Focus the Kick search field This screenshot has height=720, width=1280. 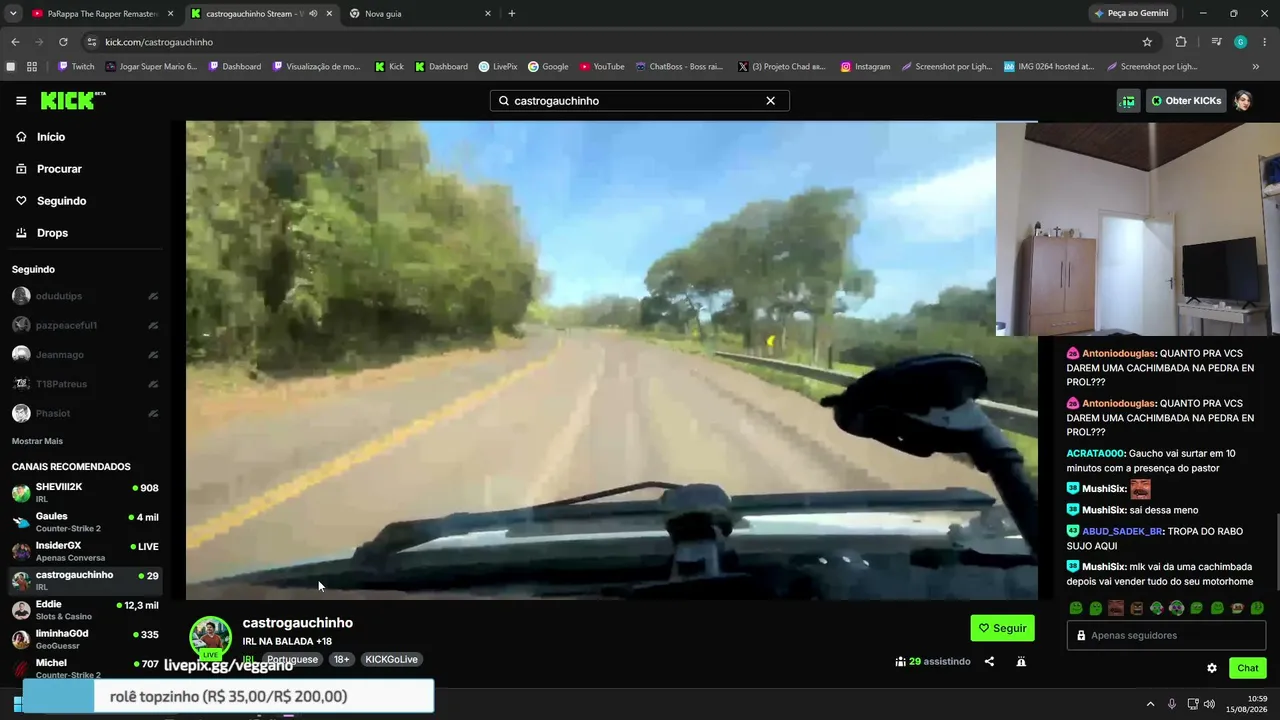coord(639,101)
